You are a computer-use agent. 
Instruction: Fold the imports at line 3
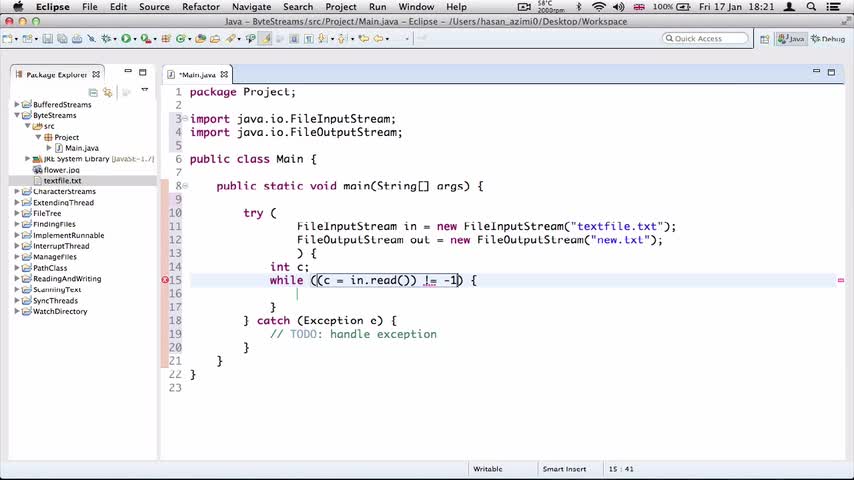[x=185, y=118]
